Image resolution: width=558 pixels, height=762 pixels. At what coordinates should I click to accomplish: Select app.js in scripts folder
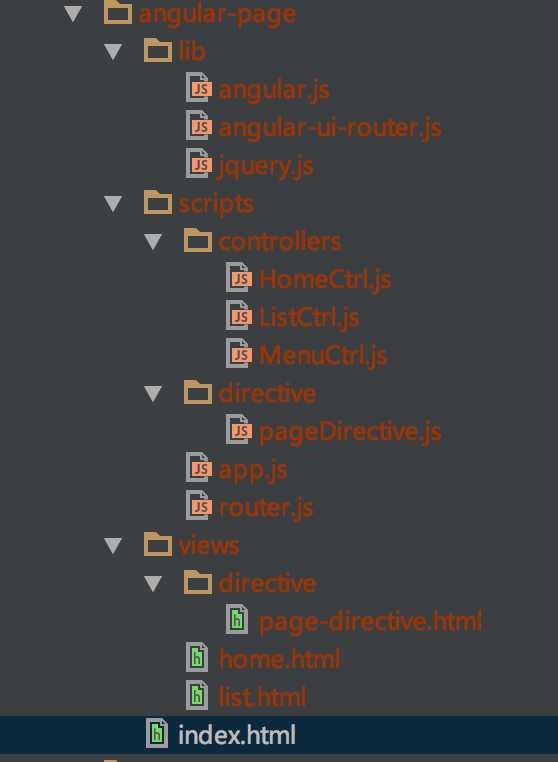pyautogui.click(x=253, y=470)
